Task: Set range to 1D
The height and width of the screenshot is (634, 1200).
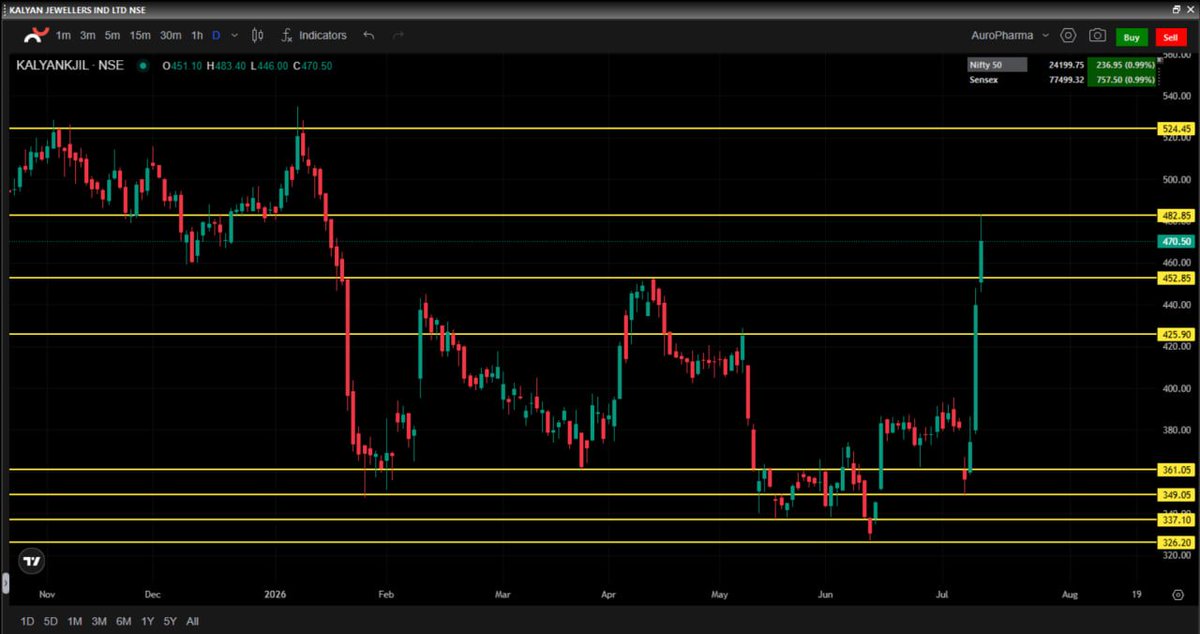Action: tap(27, 621)
